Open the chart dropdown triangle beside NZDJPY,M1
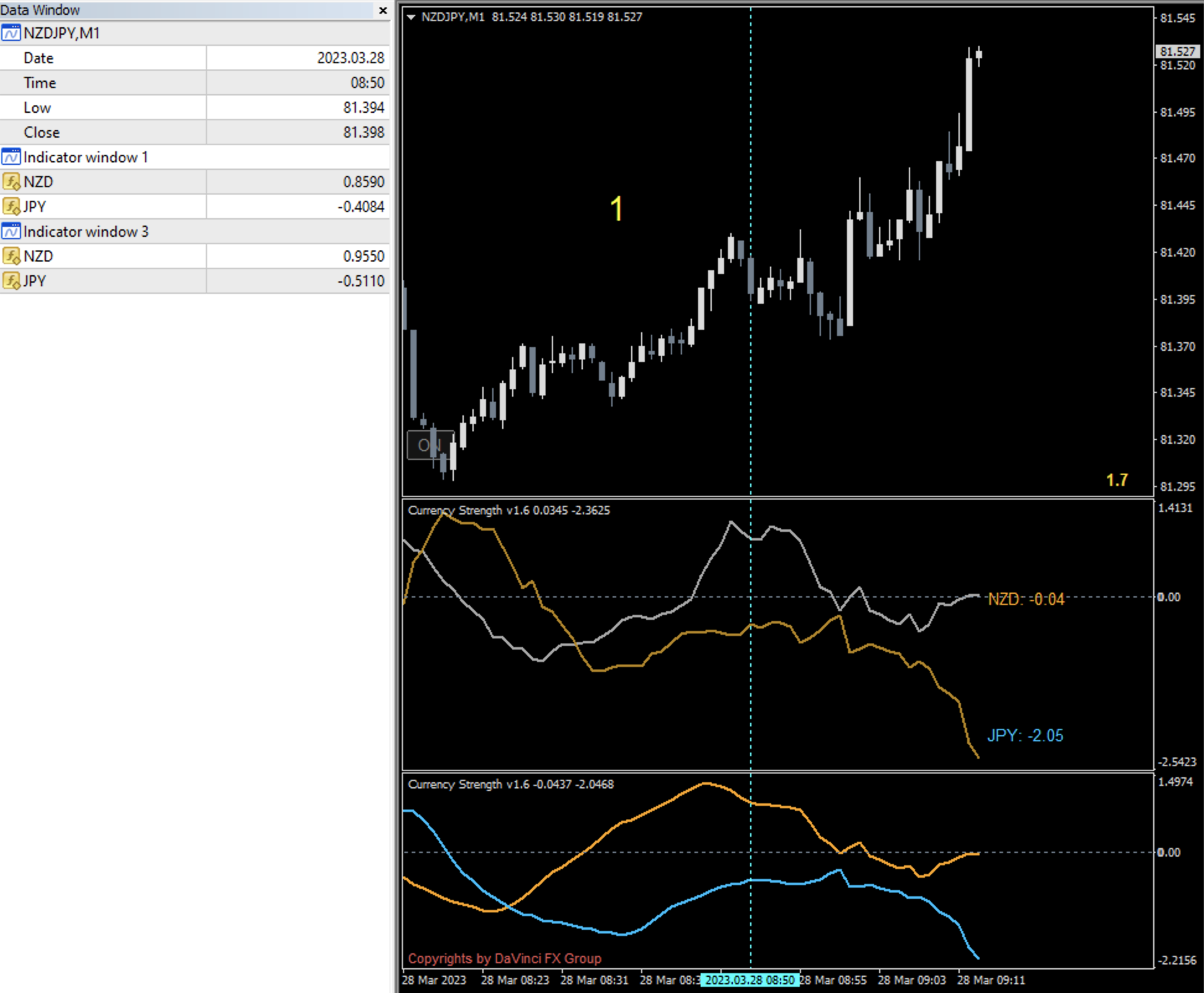 pos(410,17)
